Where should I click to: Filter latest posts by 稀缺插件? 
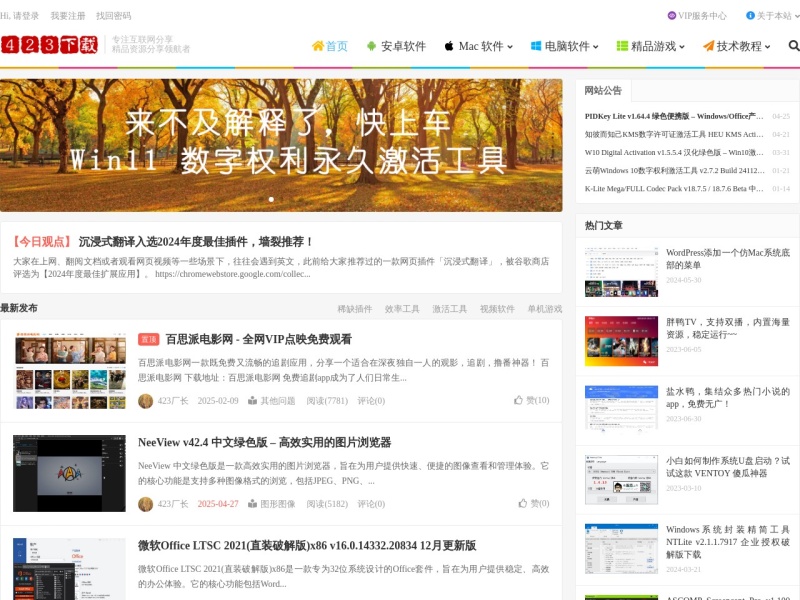355,309
